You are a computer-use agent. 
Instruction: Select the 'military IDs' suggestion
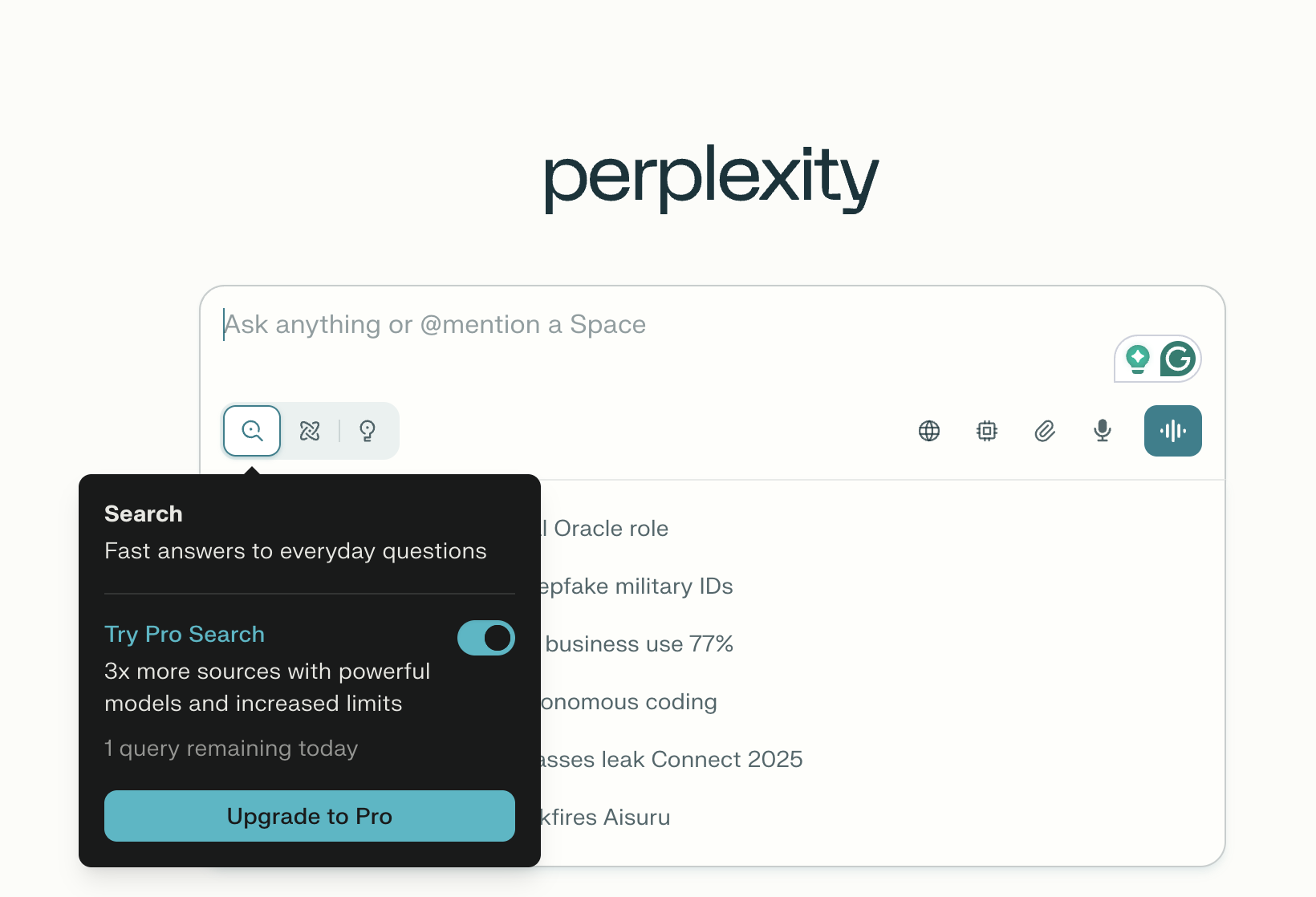(x=636, y=586)
